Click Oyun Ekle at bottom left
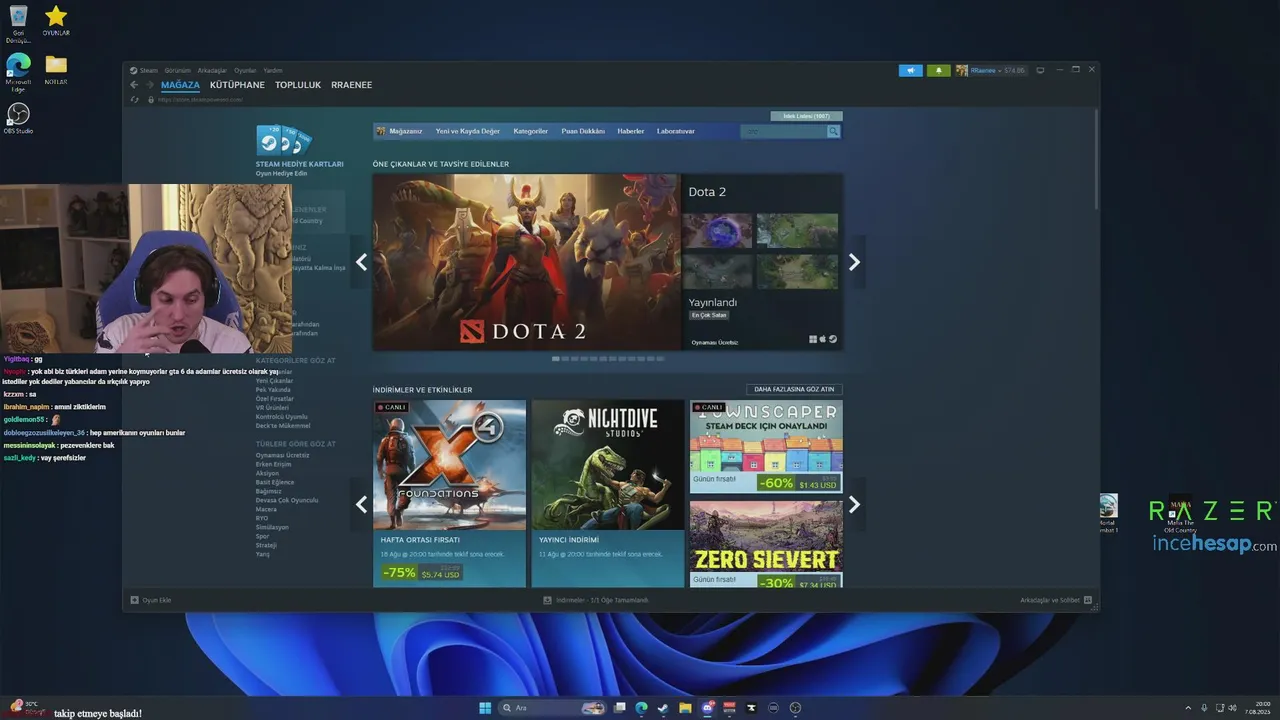The image size is (1280, 720). click(x=151, y=600)
